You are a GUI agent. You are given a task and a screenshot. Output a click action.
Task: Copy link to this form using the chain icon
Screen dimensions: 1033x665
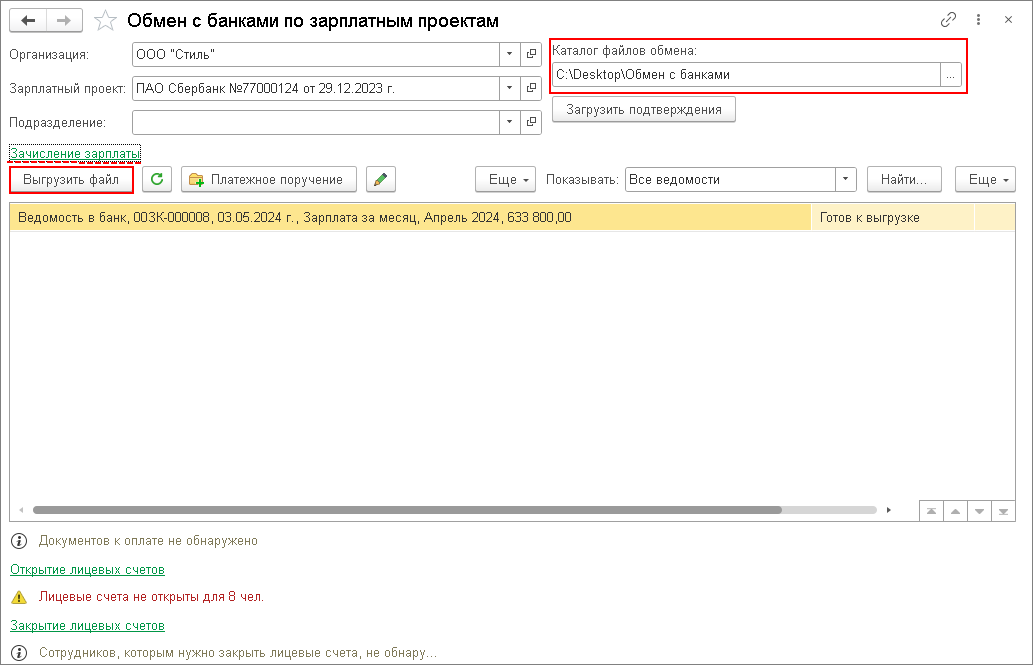(948, 20)
